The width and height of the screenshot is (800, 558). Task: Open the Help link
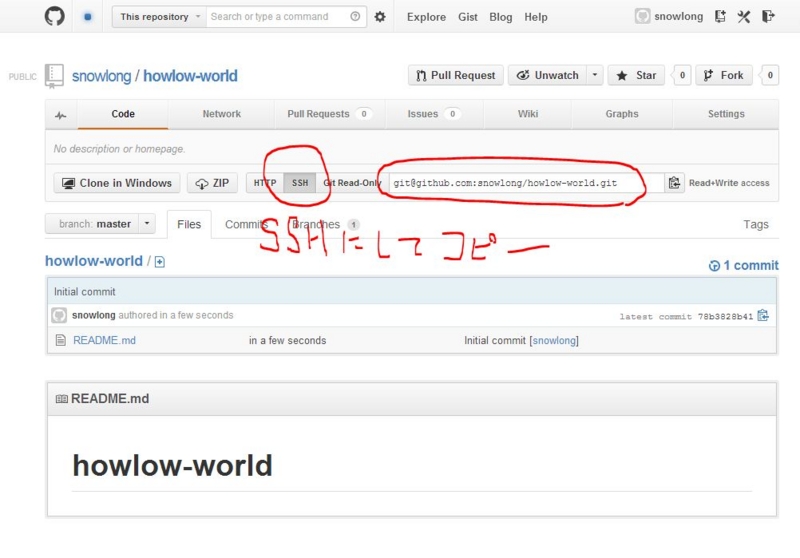coord(536,17)
